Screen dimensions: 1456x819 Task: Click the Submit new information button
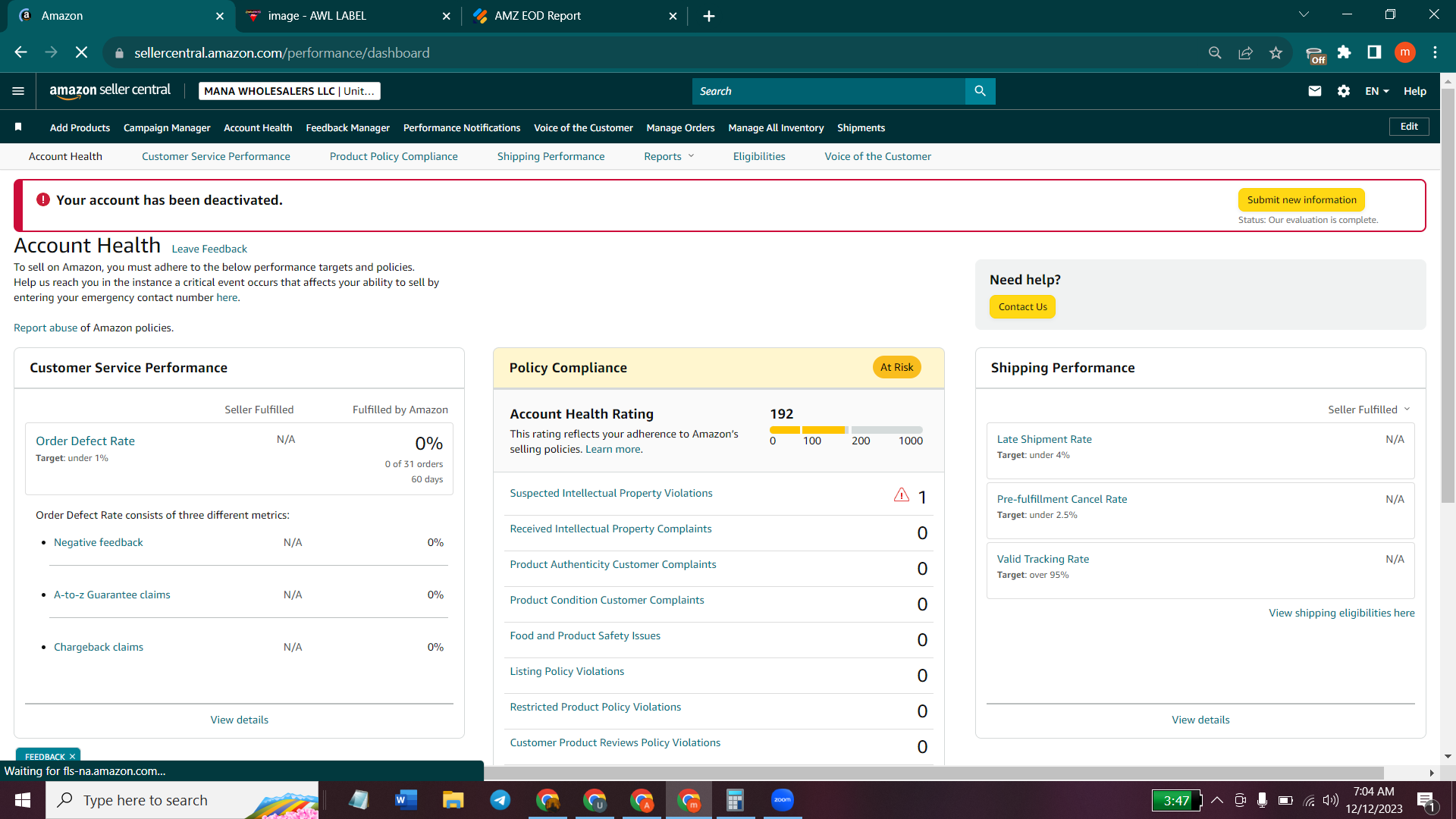click(1301, 199)
